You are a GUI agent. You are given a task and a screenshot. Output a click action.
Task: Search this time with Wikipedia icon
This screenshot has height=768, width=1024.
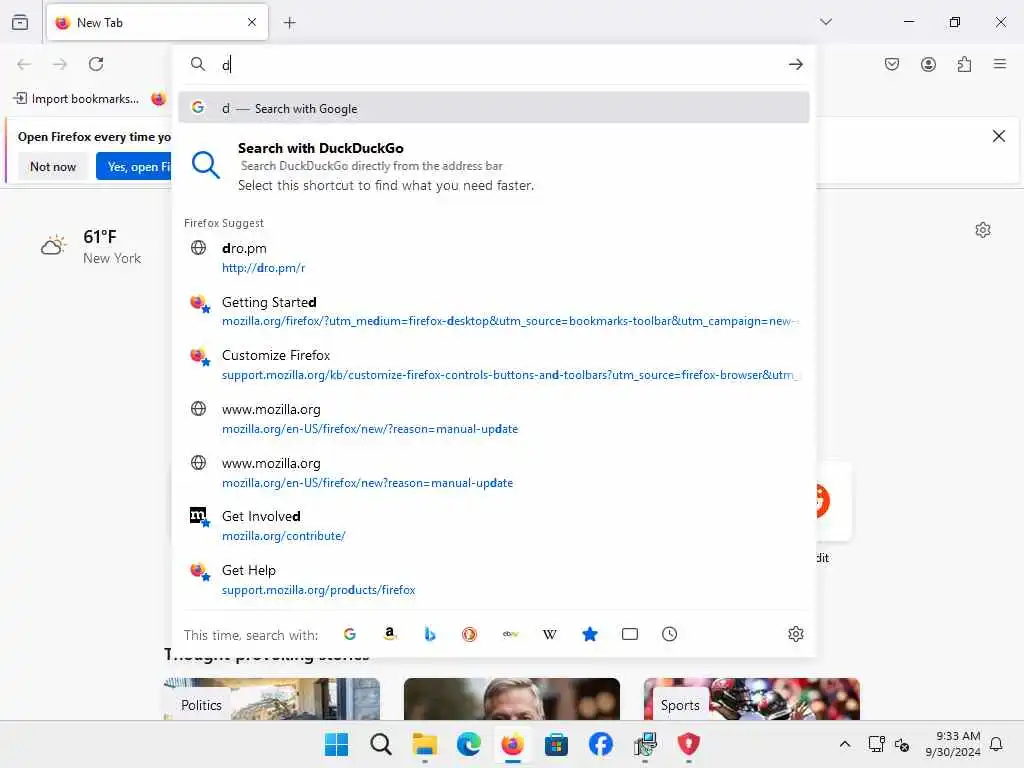point(550,634)
